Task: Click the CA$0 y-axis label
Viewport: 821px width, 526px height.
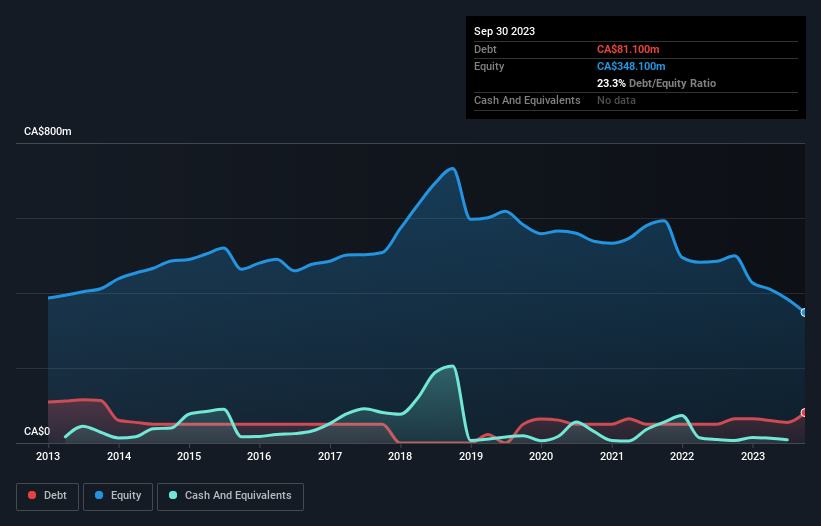Action: point(37,431)
